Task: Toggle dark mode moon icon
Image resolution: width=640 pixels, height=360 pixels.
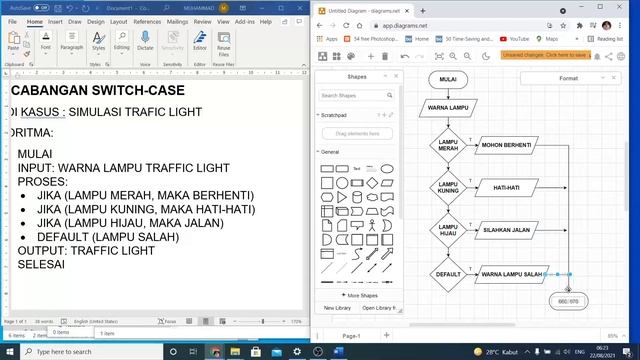Action: pos(486,56)
